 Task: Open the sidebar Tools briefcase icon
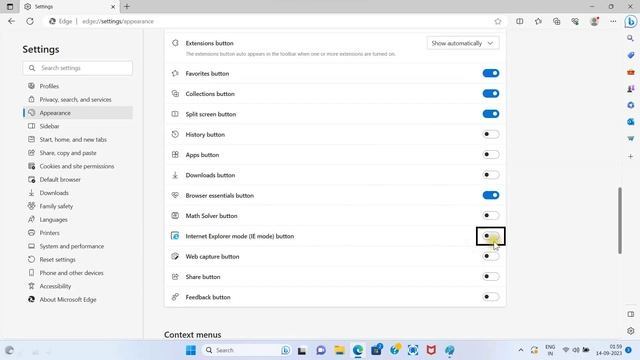point(631,72)
